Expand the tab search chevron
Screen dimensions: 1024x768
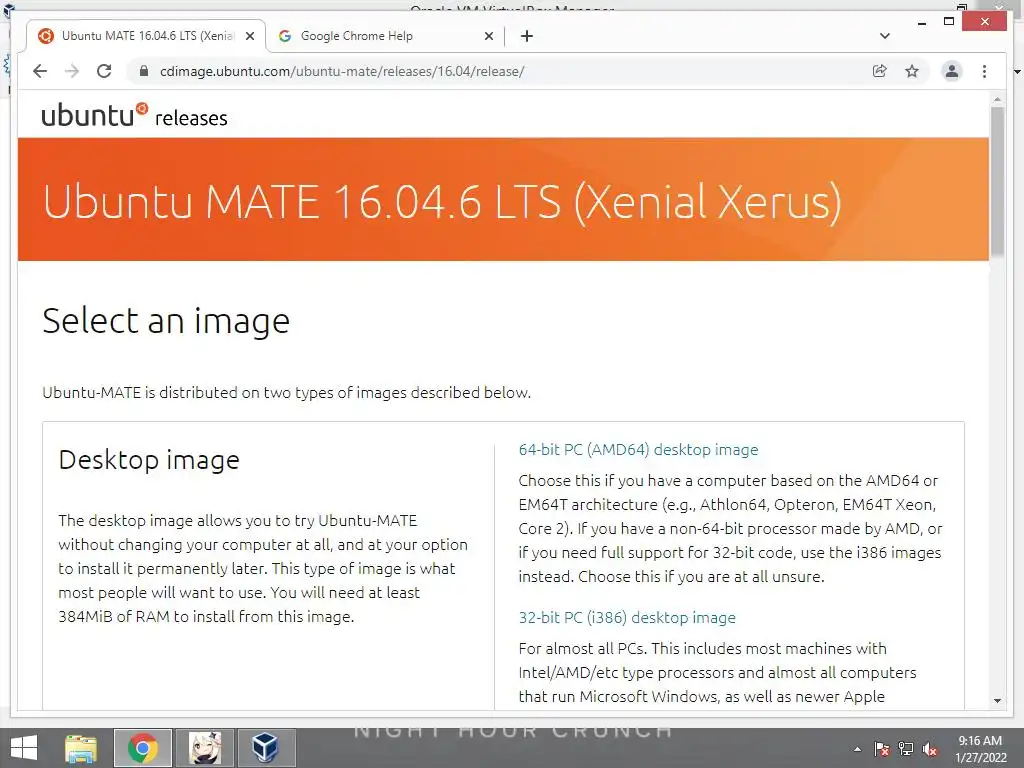(x=885, y=36)
